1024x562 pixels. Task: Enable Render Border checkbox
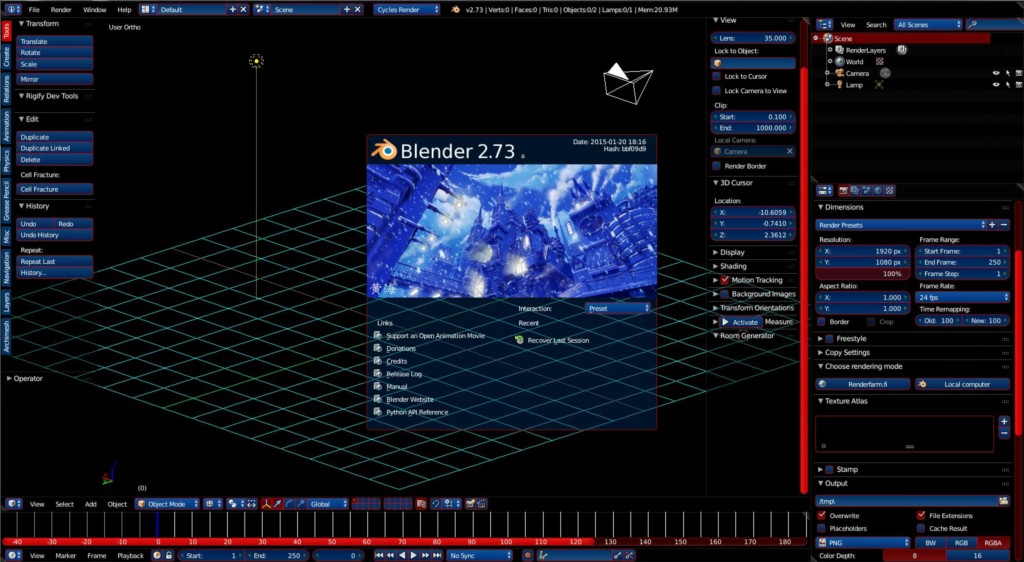(x=717, y=166)
